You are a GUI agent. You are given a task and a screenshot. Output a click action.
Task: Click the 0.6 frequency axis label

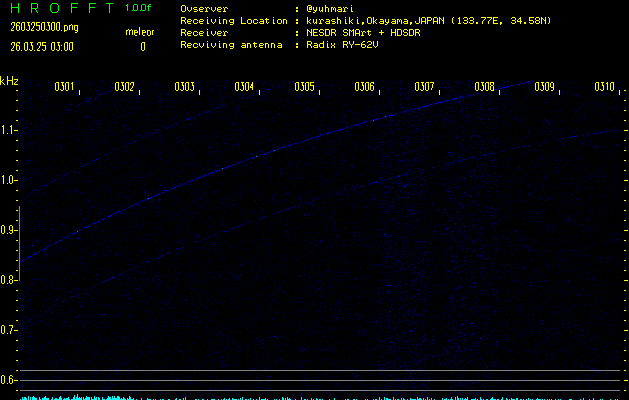[x=9, y=380]
